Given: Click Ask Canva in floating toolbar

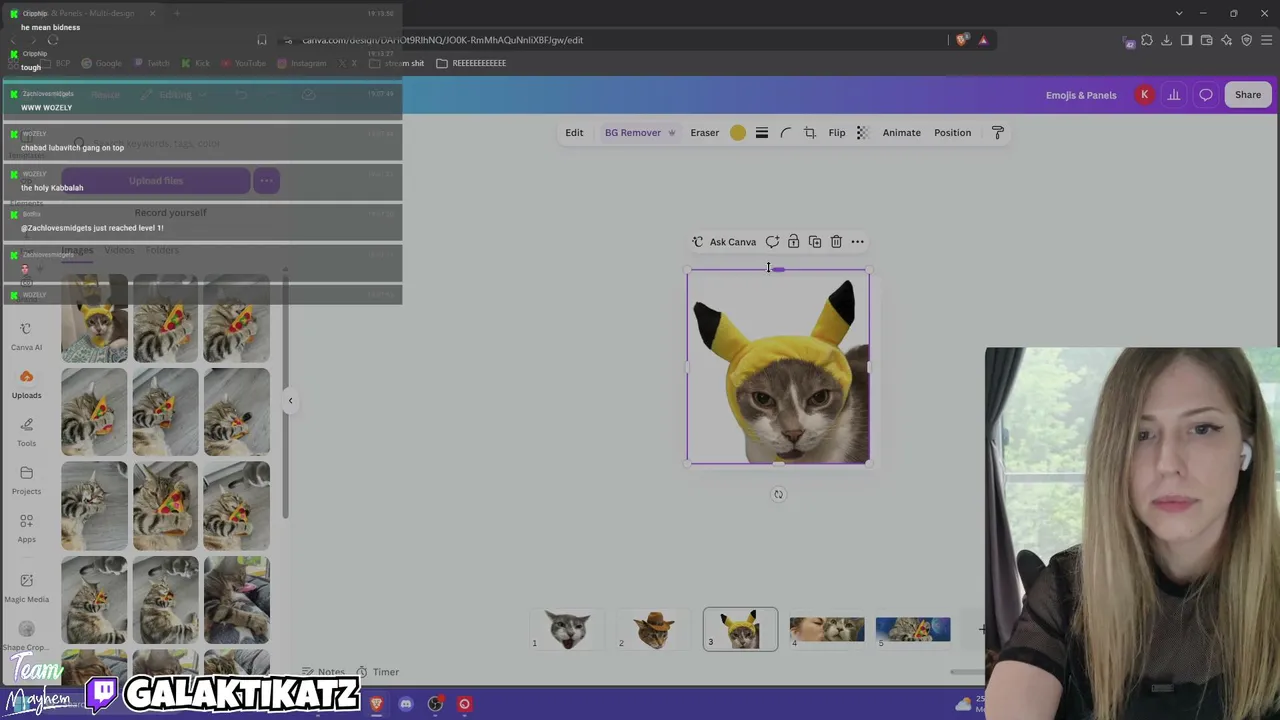Looking at the screenshot, I should pos(724,242).
